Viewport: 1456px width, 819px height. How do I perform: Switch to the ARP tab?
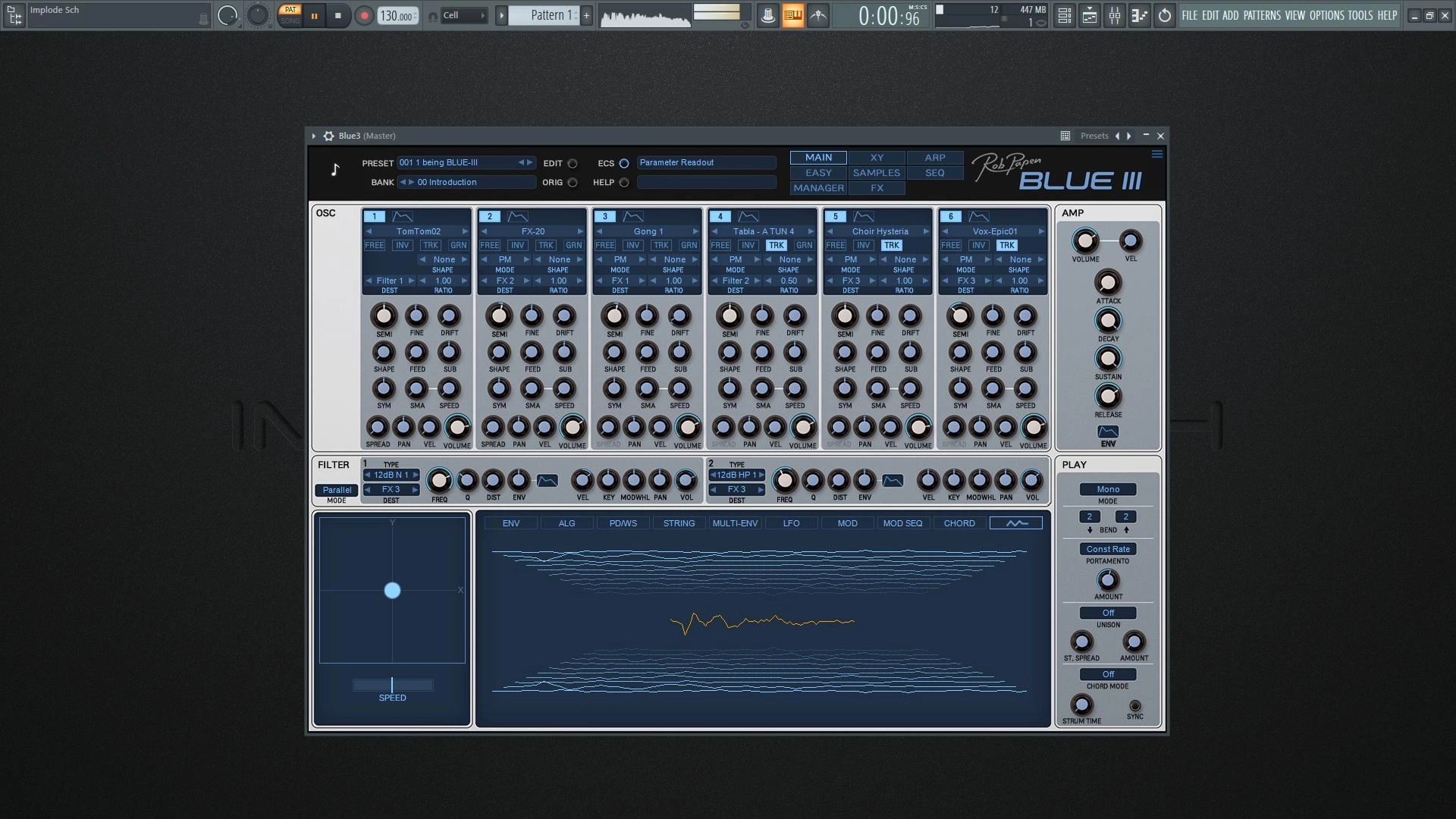[x=934, y=158]
